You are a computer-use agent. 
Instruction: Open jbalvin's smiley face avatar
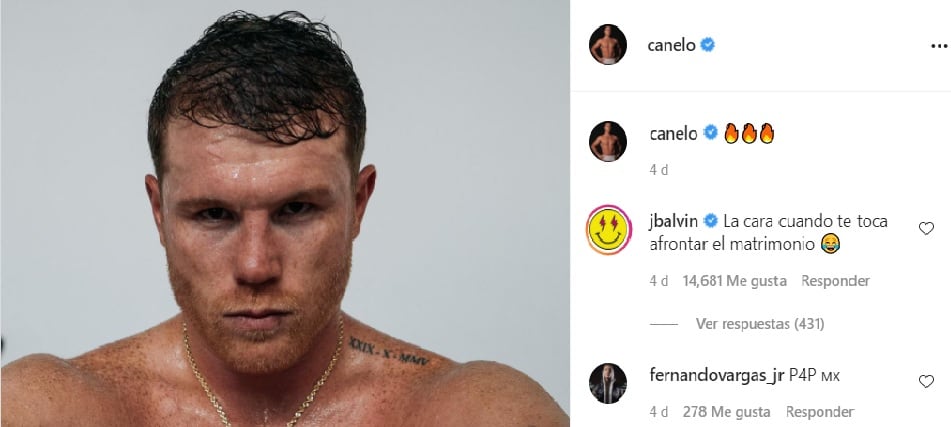point(609,230)
